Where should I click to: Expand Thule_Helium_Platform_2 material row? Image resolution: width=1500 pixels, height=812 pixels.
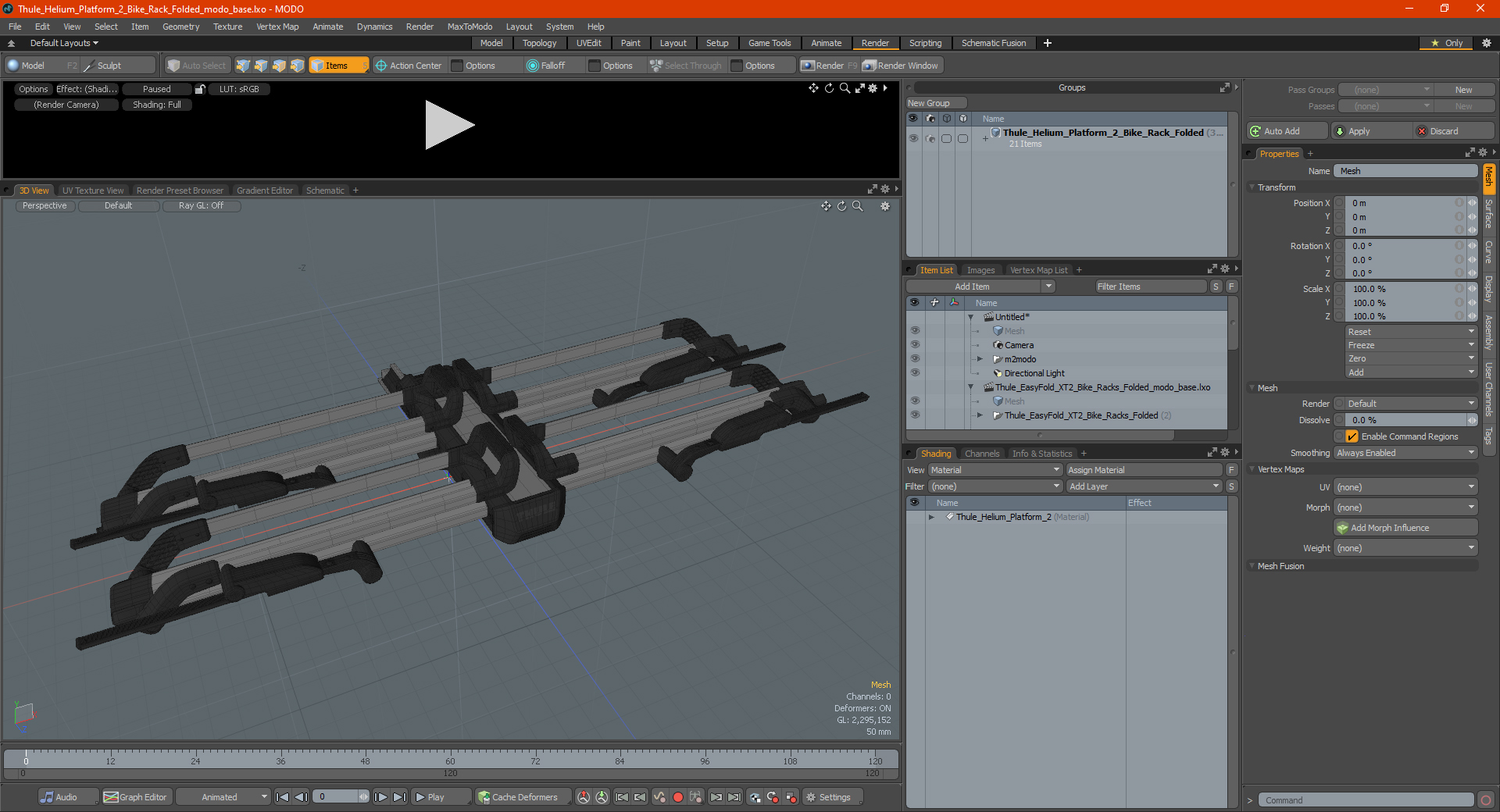click(931, 517)
